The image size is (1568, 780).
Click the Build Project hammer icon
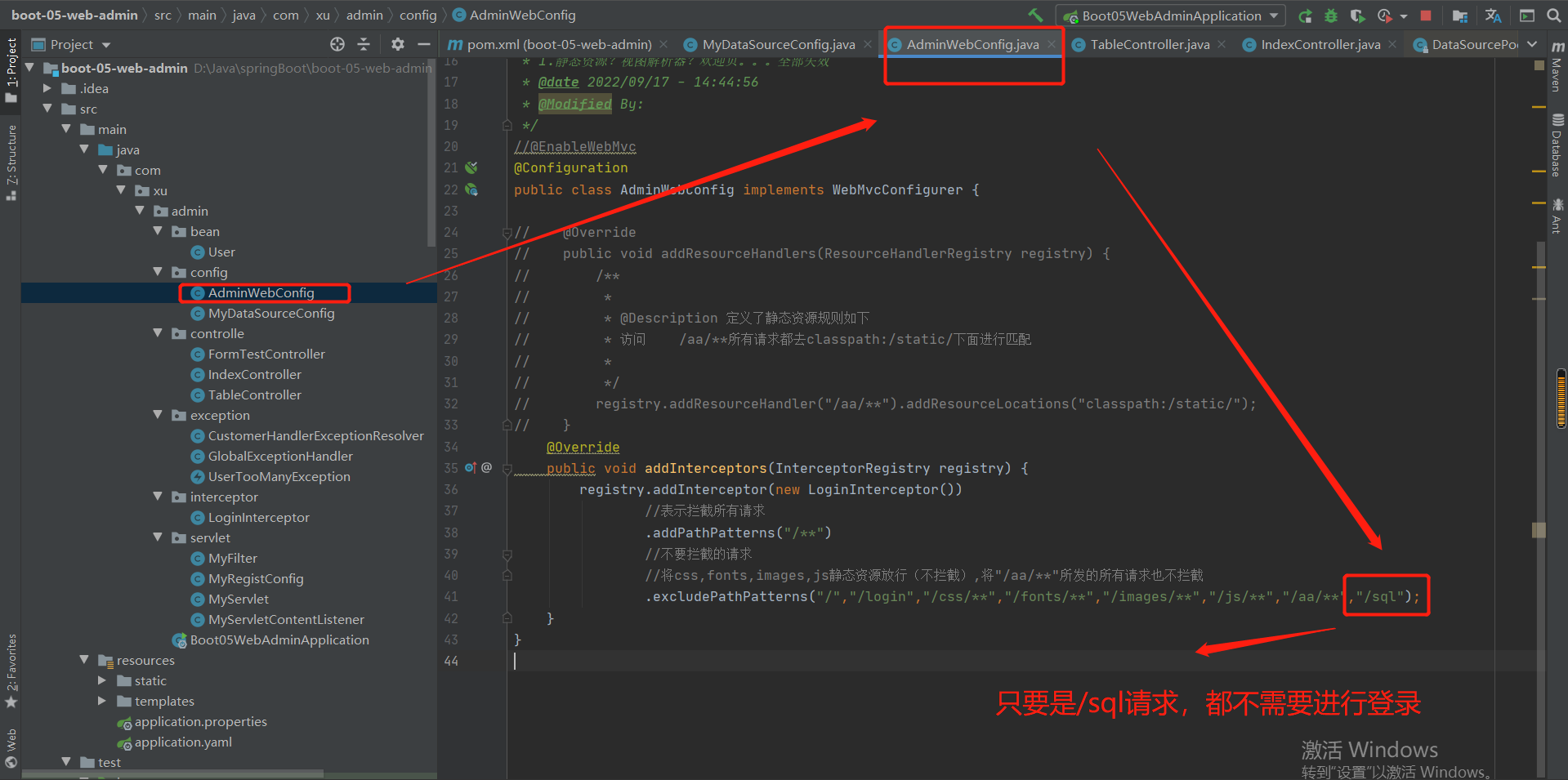tap(1035, 15)
